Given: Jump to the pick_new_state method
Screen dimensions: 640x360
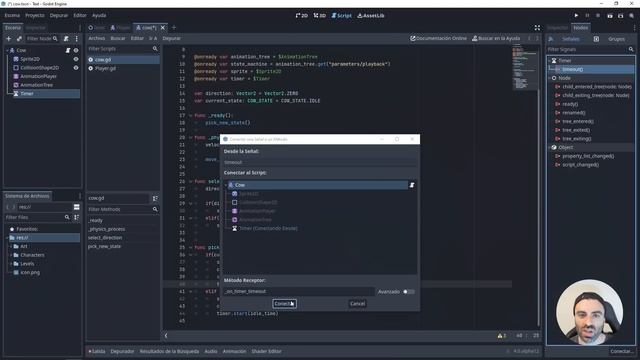Looking at the screenshot, I should pyautogui.click(x=104, y=247).
